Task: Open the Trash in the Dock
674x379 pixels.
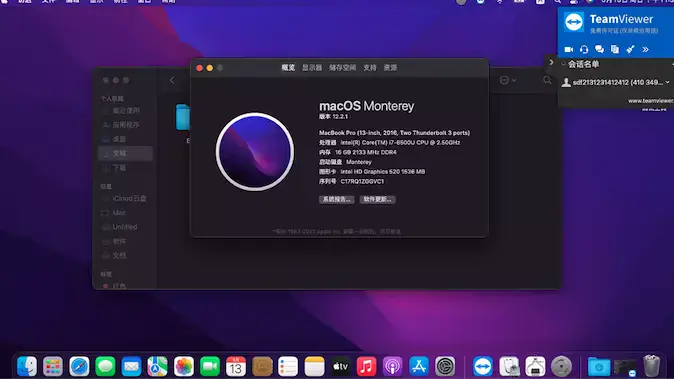Action: (x=651, y=367)
